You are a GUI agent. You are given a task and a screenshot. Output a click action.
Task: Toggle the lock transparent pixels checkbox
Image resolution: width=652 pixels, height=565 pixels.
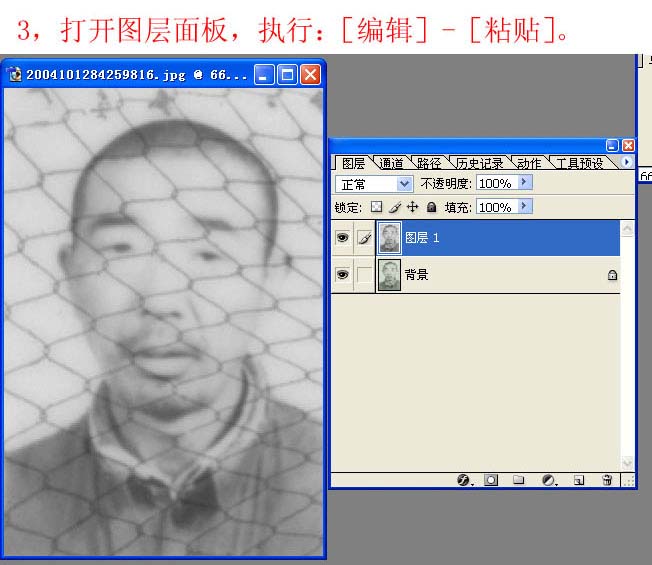point(376,207)
